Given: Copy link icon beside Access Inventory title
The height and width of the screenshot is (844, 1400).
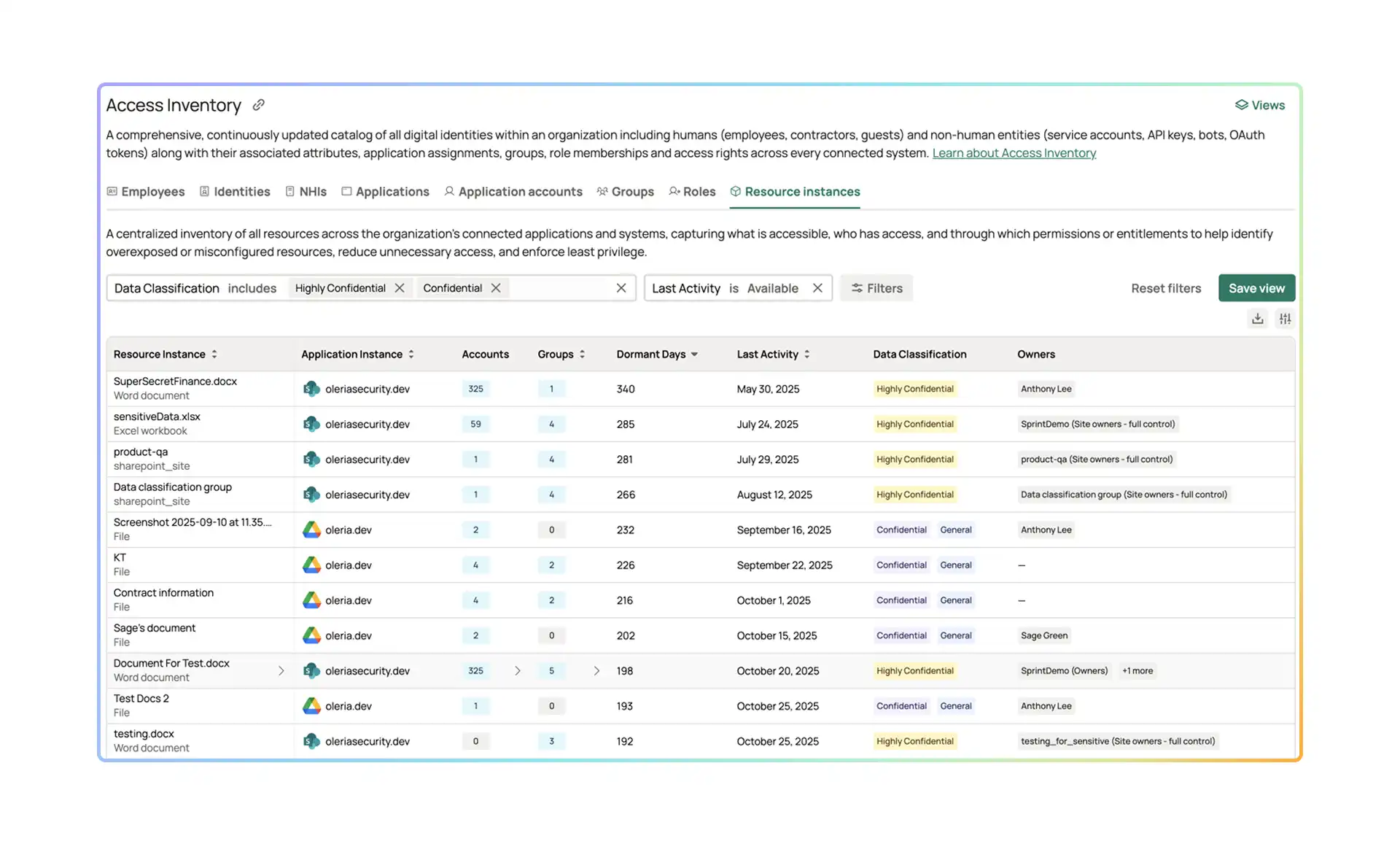Looking at the screenshot, I should [x=258, y=105].
